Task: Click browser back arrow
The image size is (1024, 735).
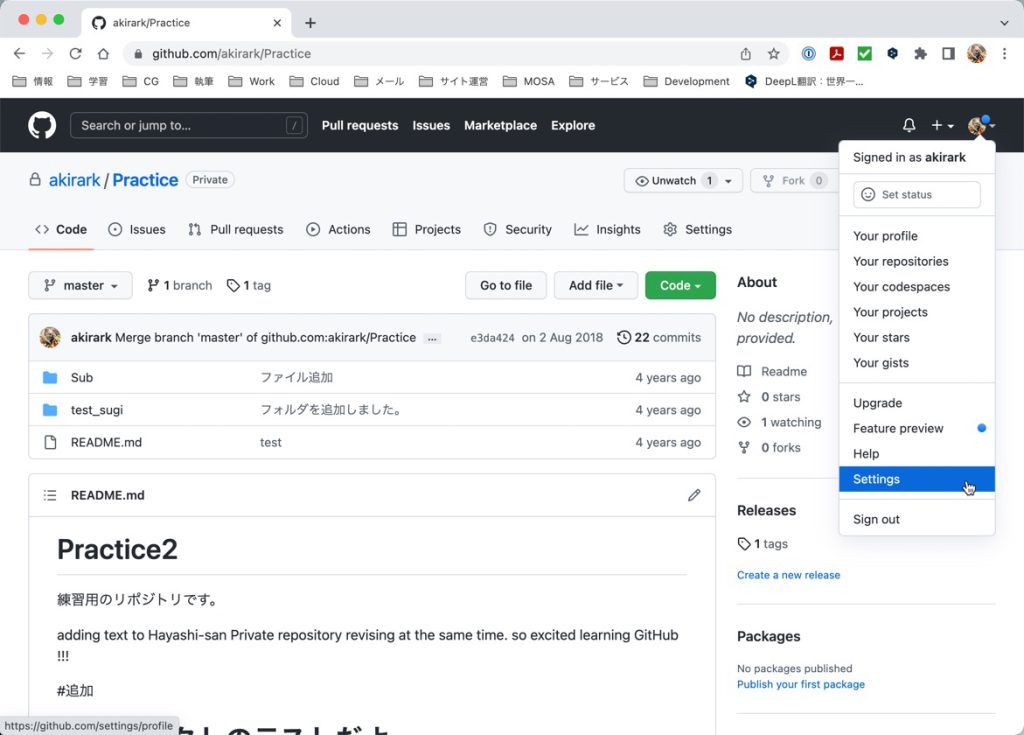Action: click(20, 54)
